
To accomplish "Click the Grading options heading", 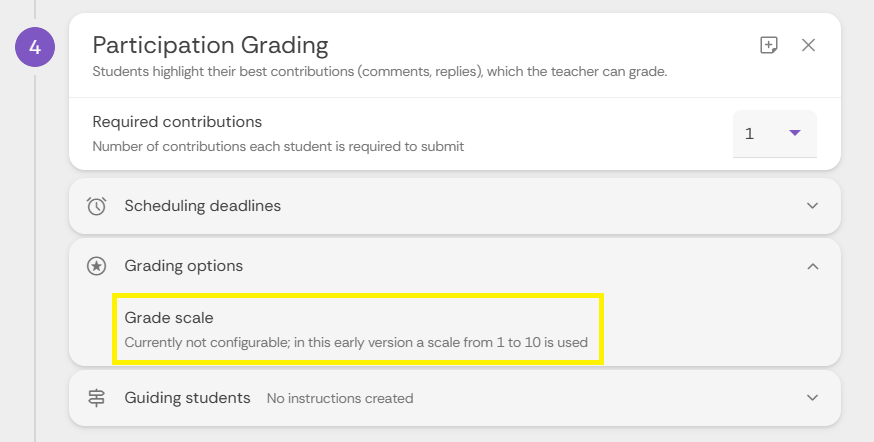I will click(183, 266).
